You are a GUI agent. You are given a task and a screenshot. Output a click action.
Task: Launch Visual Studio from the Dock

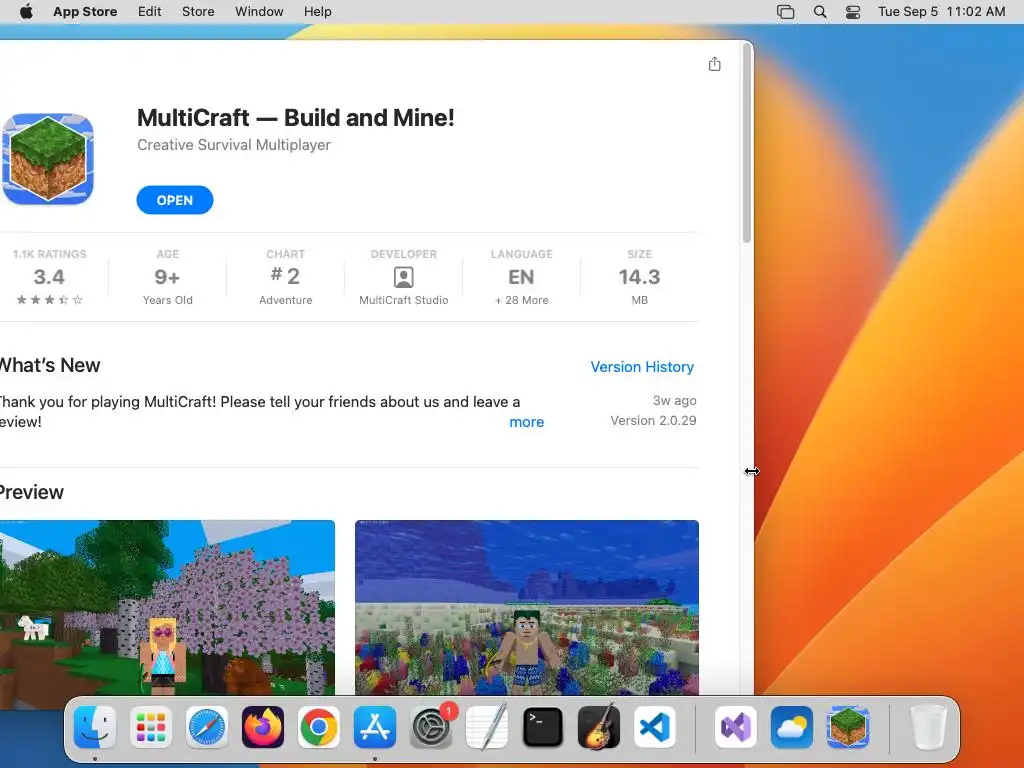pyautogui.click(x=736, y=727)
